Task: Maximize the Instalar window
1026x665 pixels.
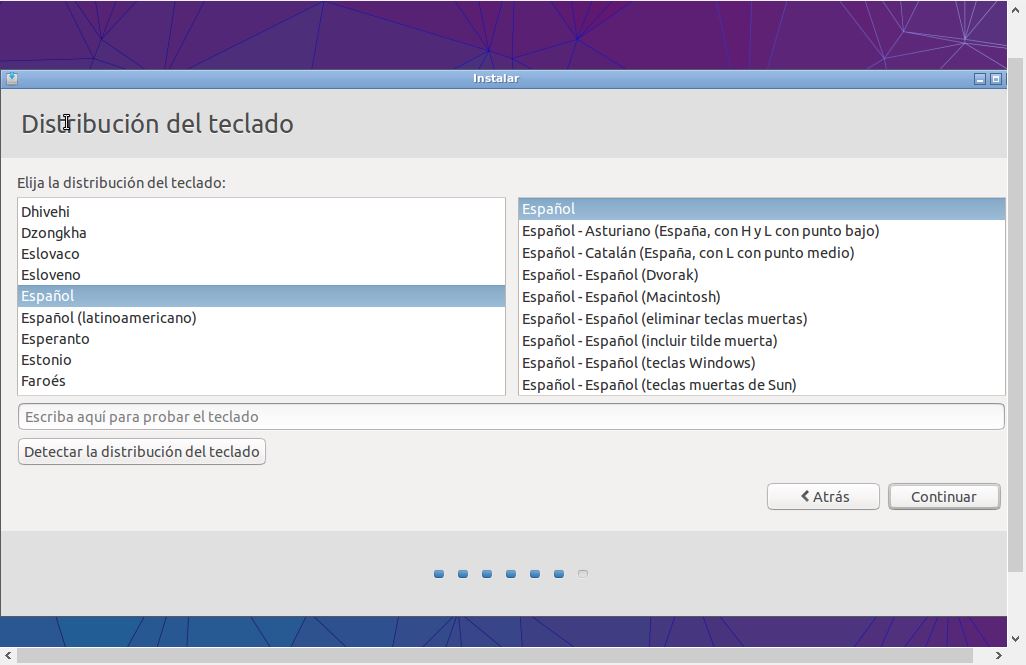Action: tap(996, 79)
